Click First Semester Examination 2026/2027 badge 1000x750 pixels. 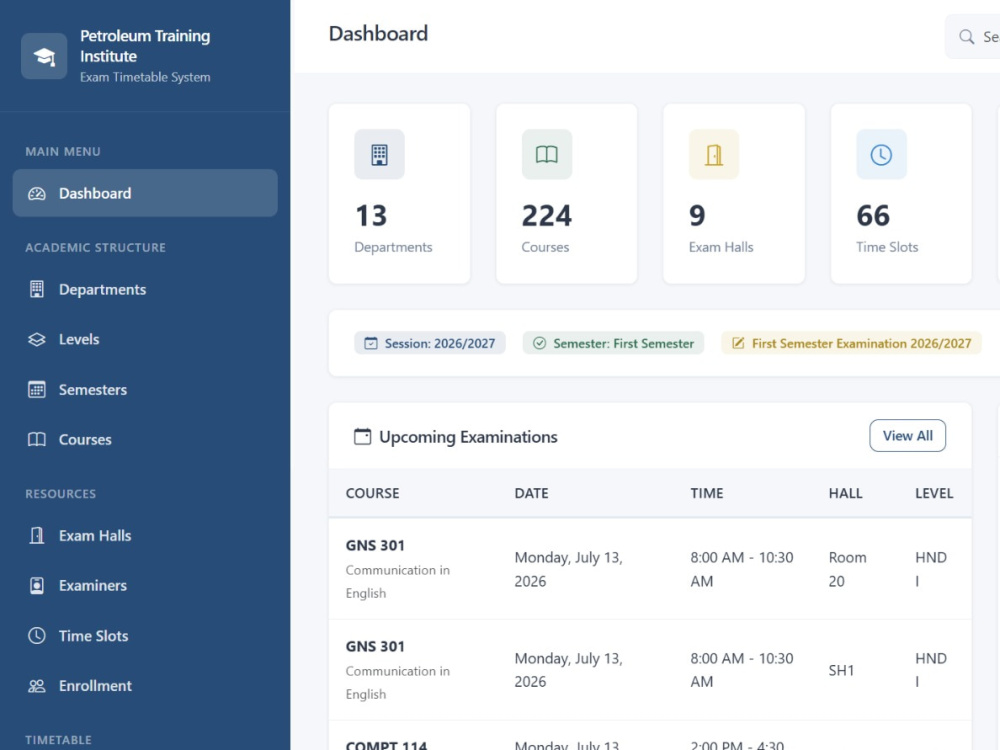pos(851,343)
